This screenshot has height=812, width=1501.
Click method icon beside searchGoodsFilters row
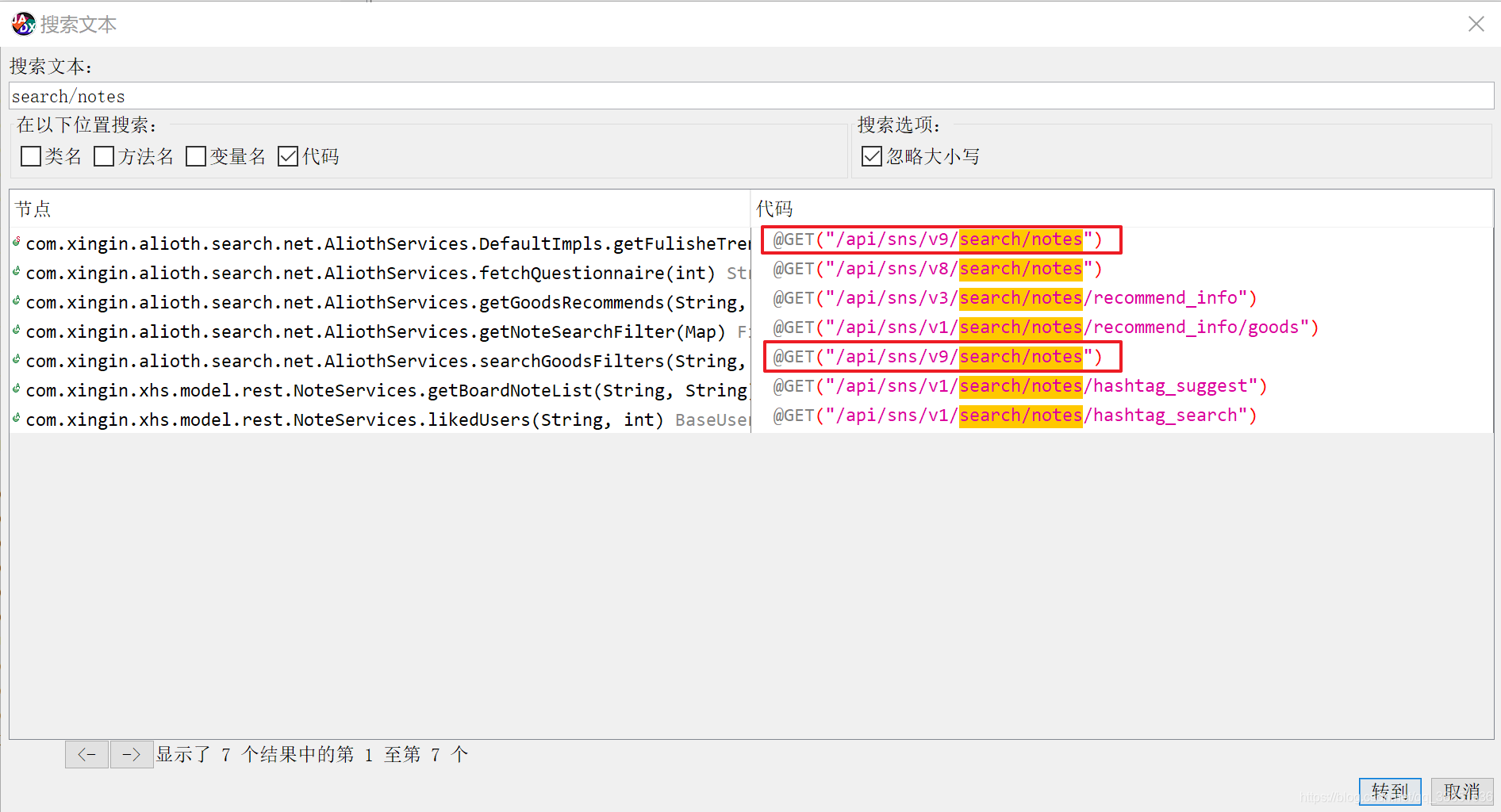pos(17,359)
